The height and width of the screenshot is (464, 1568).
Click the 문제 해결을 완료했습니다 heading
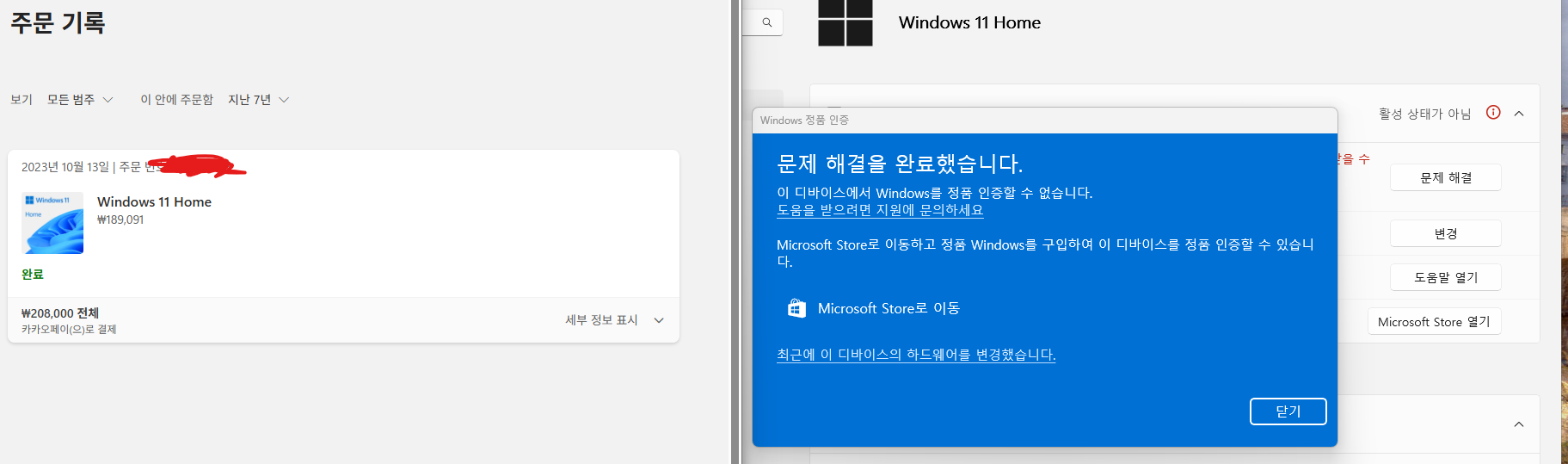(900, 164)
